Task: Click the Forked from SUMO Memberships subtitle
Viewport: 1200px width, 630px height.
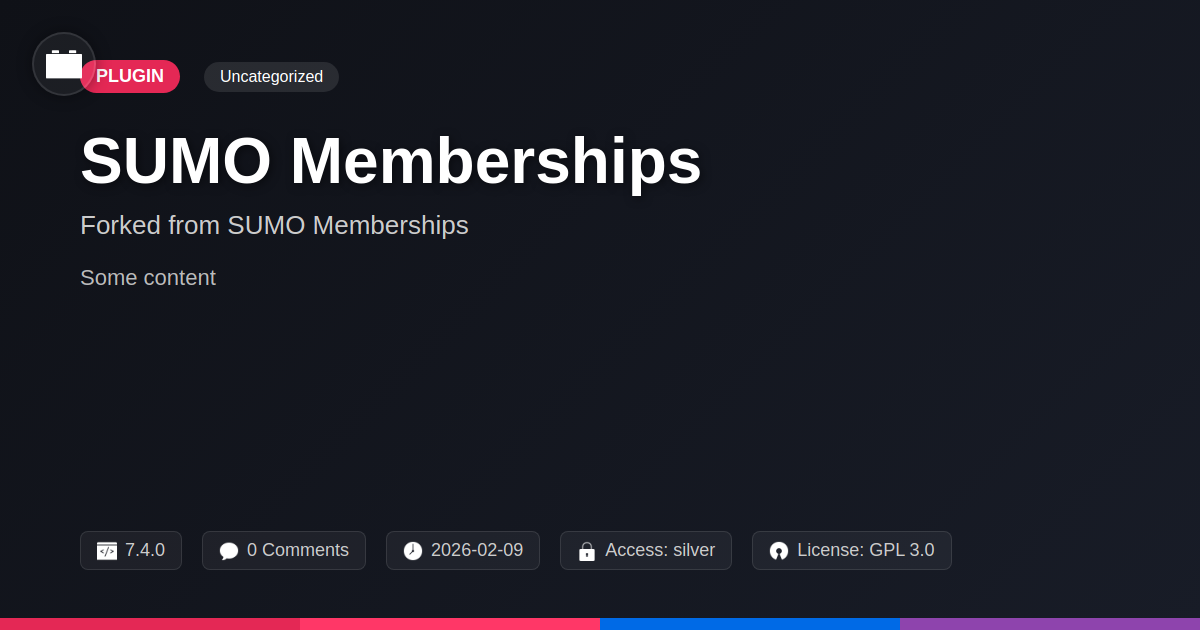Action: 274,225
